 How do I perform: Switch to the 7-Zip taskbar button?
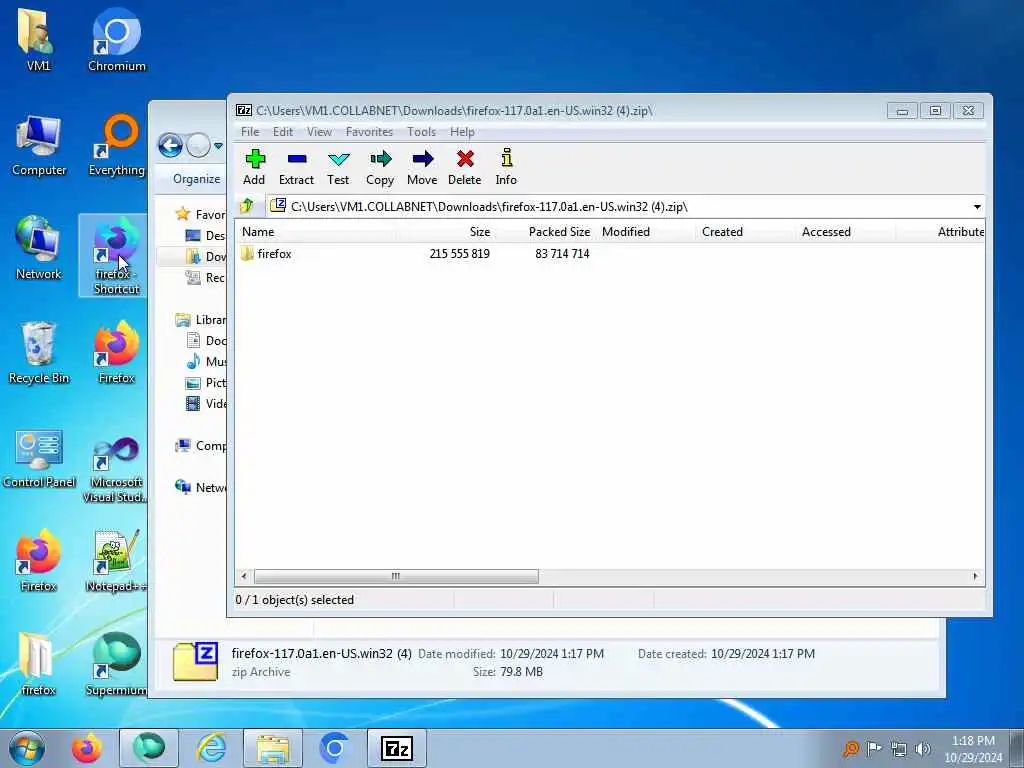pos(397,748)
